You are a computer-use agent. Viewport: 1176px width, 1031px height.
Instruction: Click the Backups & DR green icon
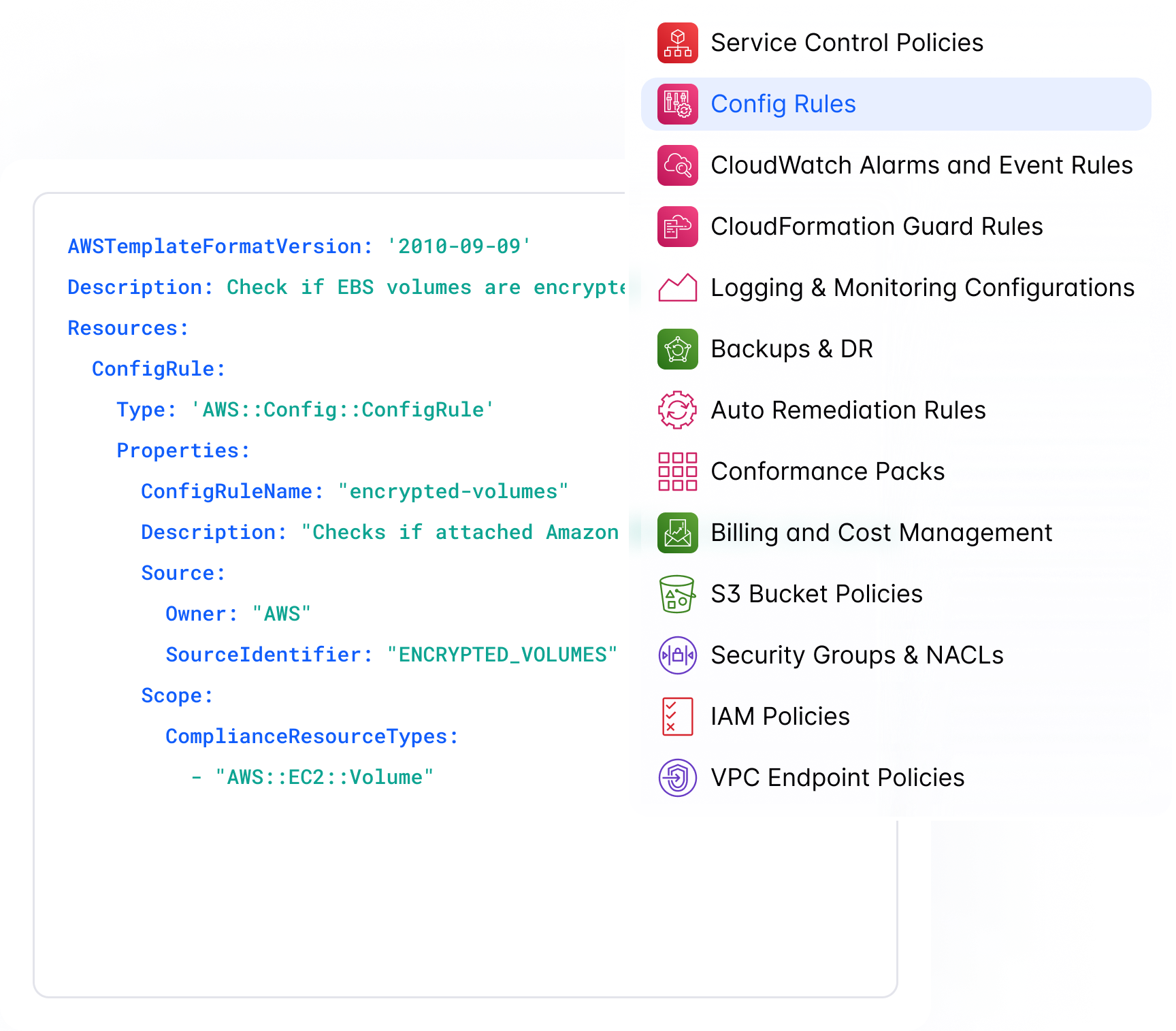coord(677,349)
